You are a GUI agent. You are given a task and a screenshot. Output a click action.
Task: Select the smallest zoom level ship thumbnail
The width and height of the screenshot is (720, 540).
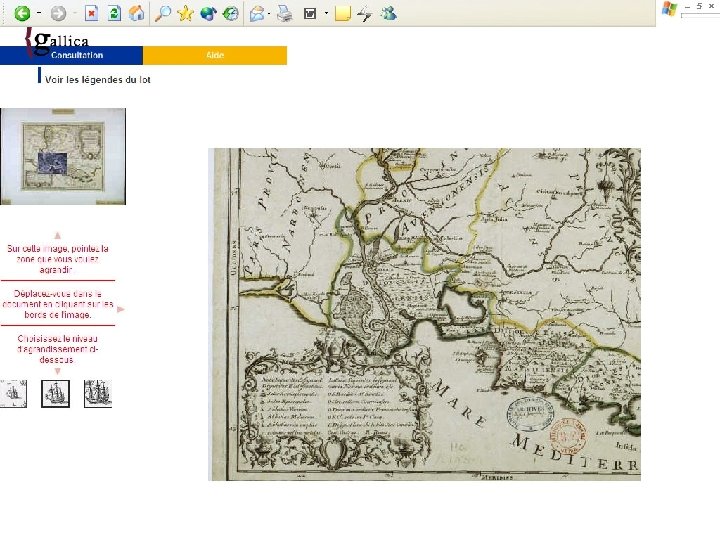pyautogui.click(x=14, y=394)
